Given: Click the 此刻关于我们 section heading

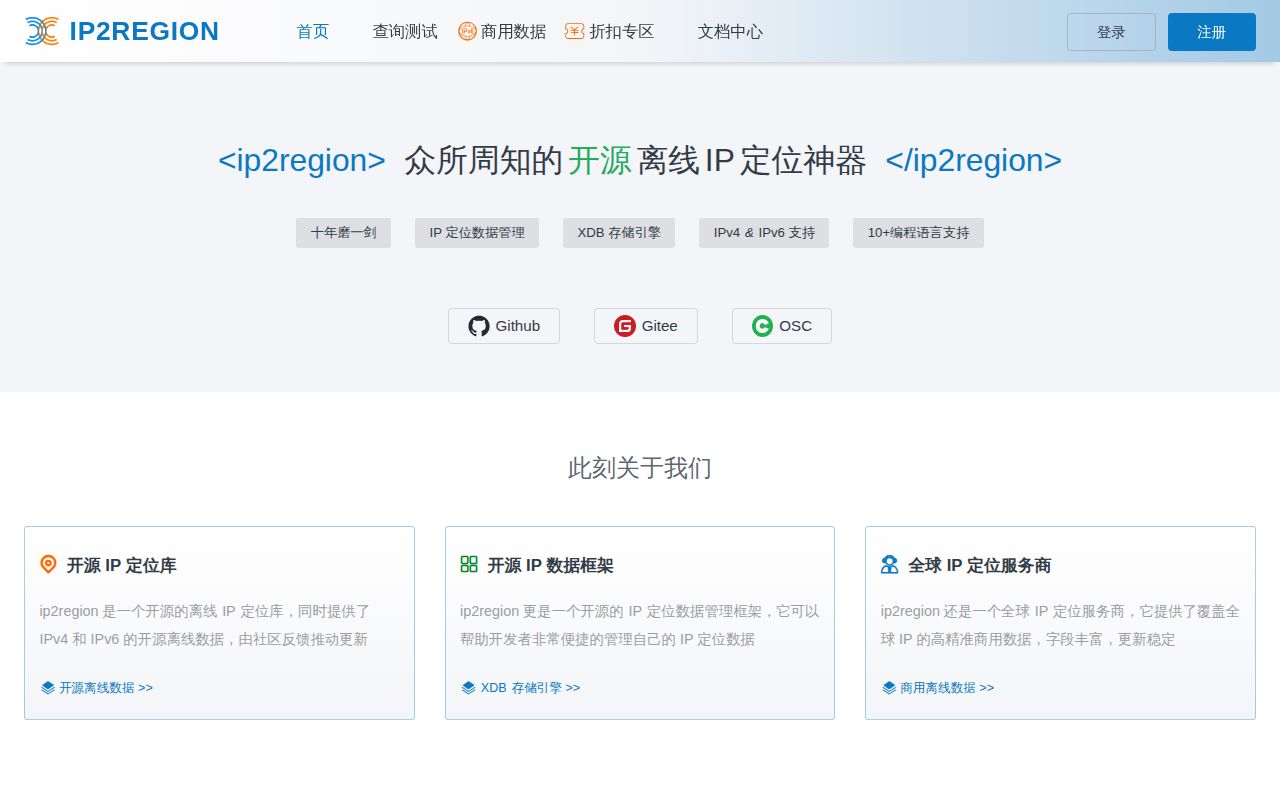Looking at the screenshot, I should coord(640,468).
